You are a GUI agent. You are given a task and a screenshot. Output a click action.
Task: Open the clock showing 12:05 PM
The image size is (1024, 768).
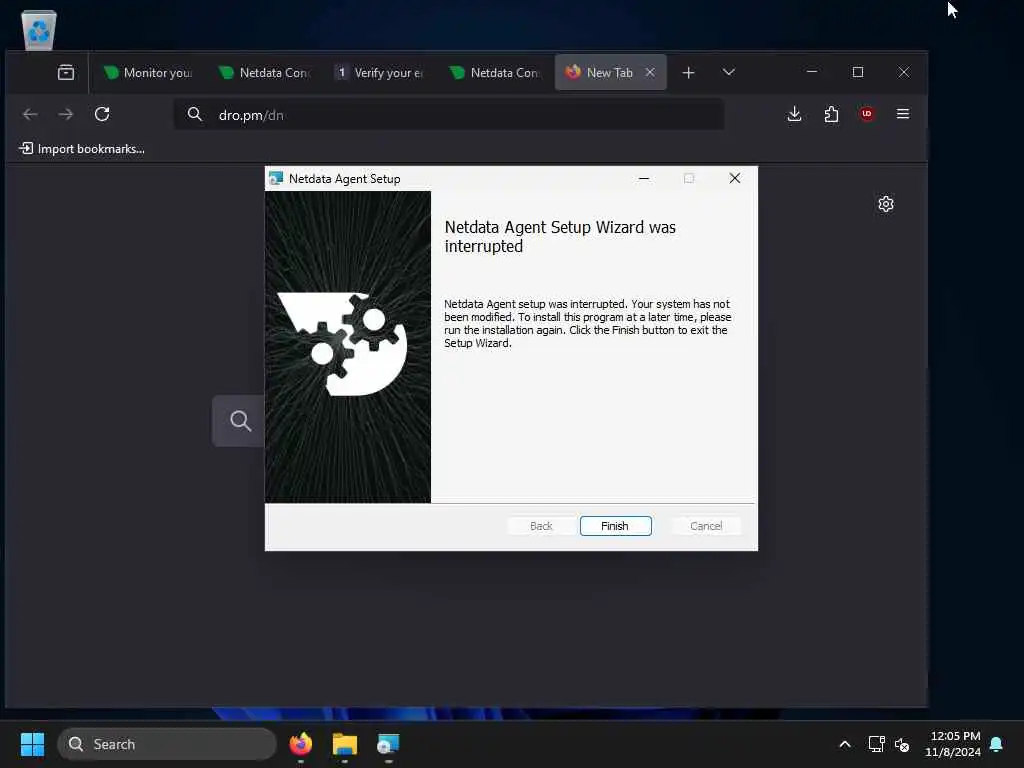[x=953, y=744]
